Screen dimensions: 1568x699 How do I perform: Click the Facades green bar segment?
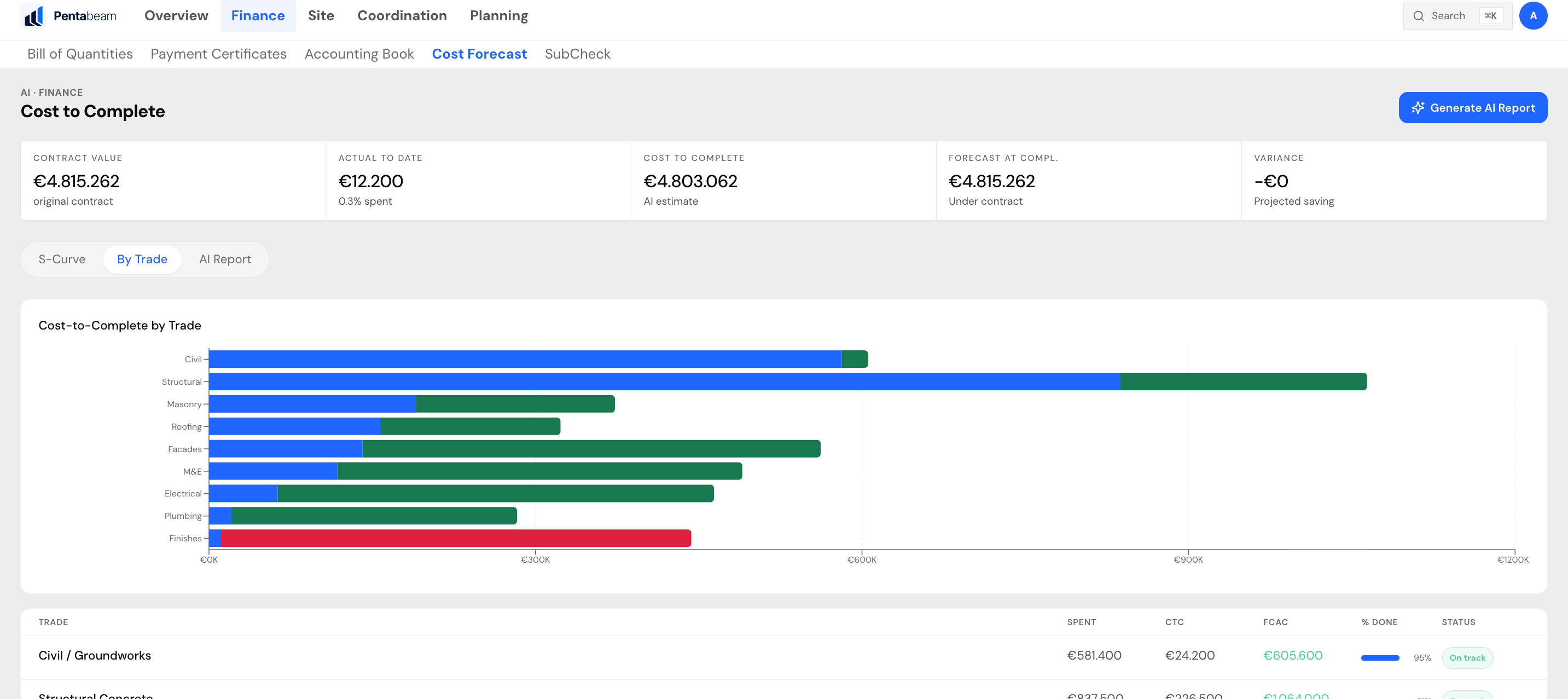pos(591,449)
